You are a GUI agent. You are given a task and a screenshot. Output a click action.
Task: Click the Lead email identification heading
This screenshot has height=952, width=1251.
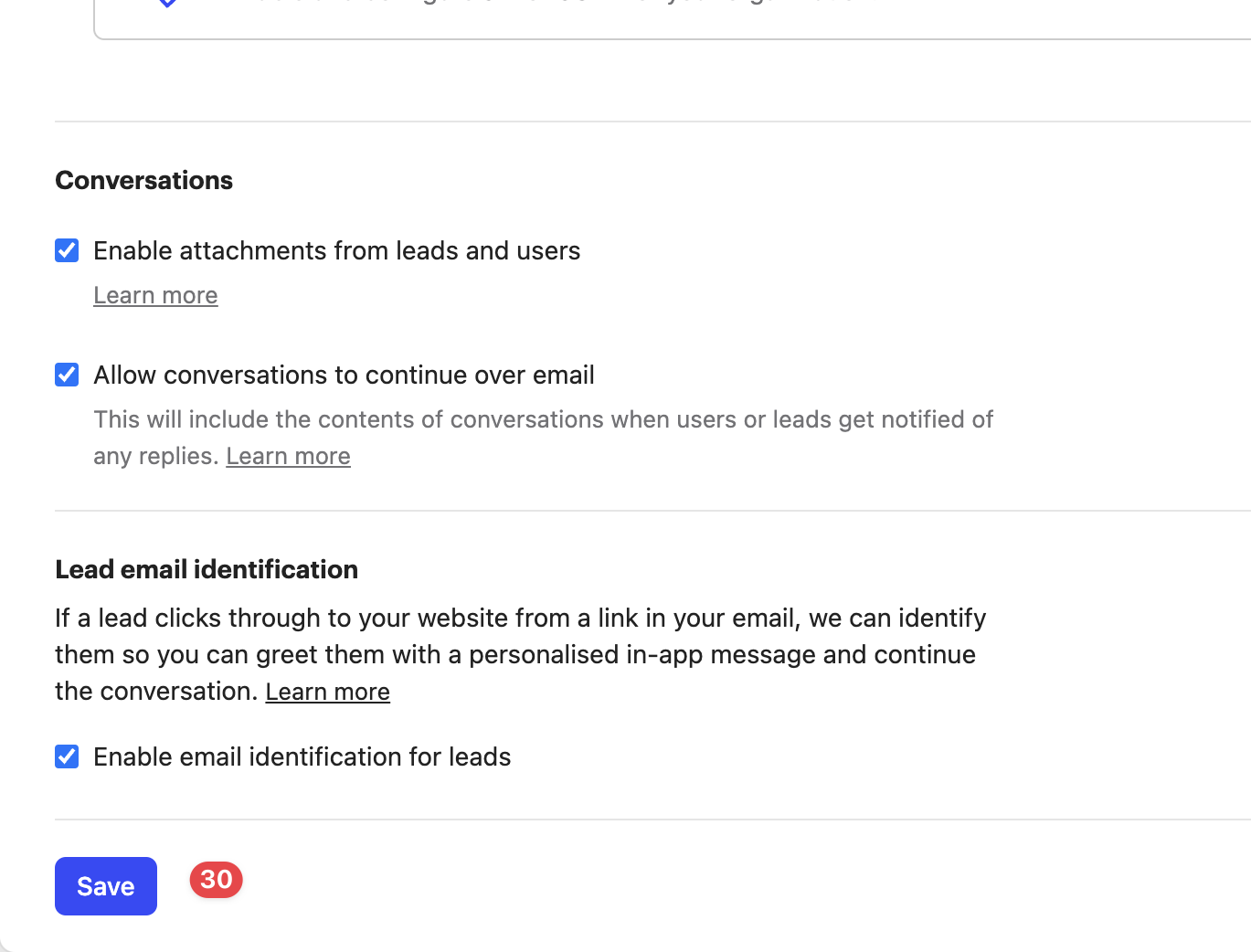coord(207,569)
